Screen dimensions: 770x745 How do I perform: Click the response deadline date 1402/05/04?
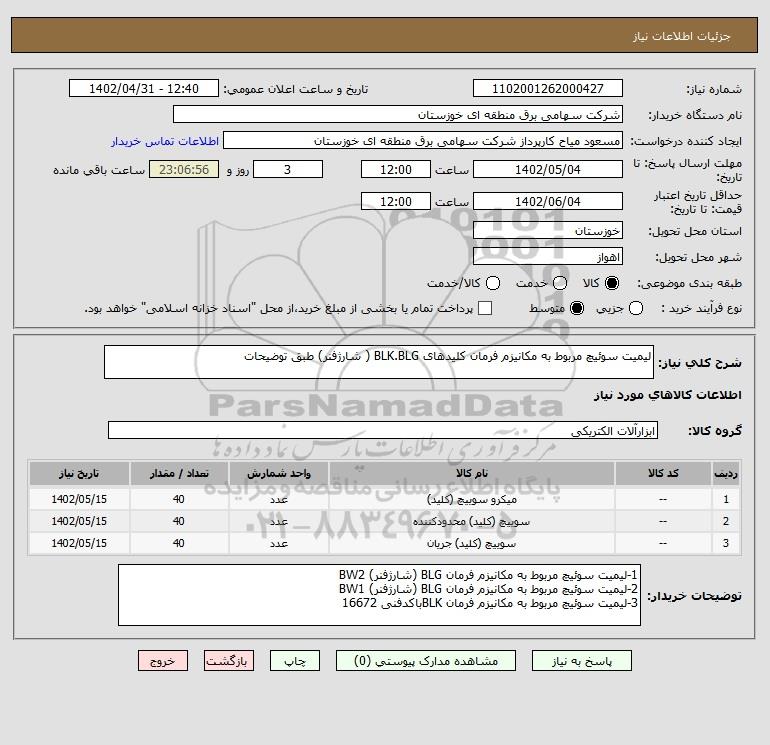pos(548,169)
